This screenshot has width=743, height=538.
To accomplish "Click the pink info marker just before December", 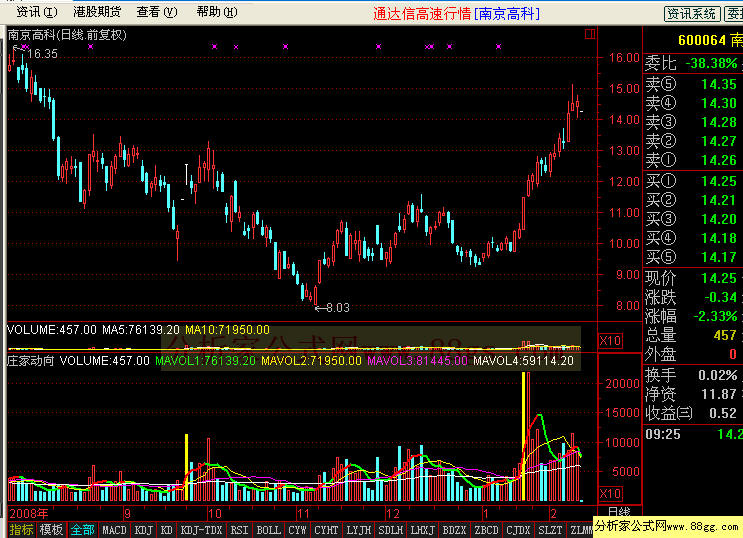I will pos(379,46).
